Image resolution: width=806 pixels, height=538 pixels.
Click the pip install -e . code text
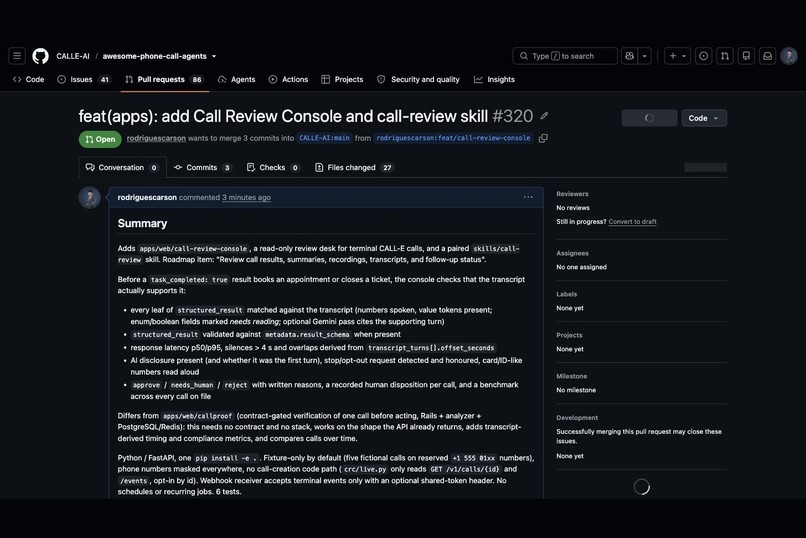click(x=227, y=458)
